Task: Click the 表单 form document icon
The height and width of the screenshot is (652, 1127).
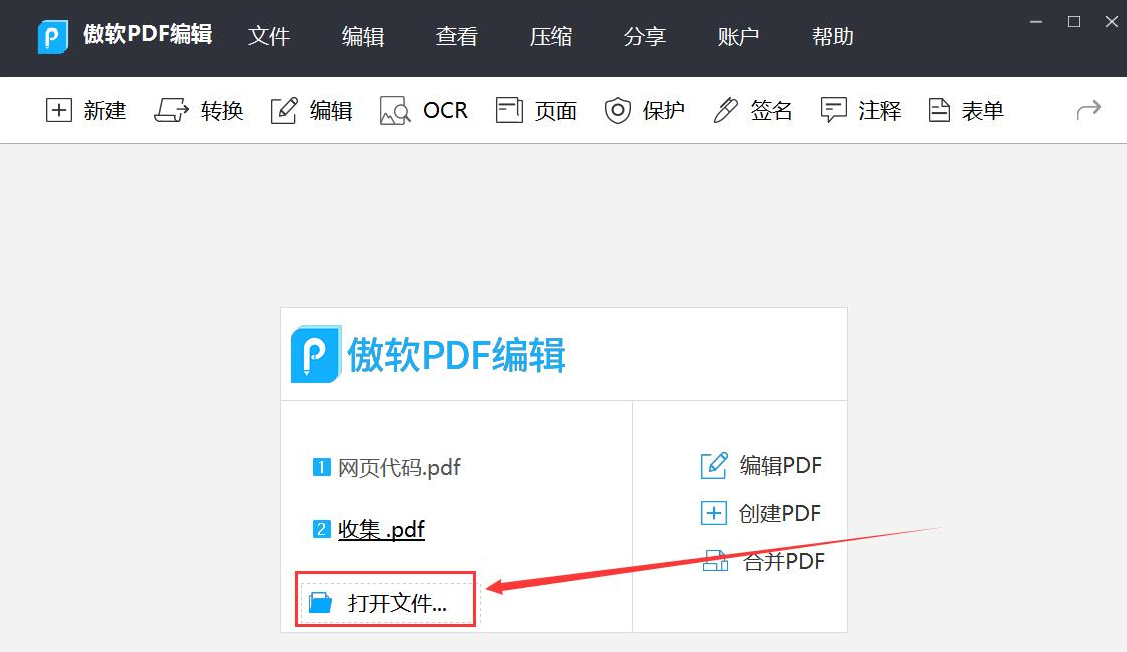Action: (x=939, y=111)
